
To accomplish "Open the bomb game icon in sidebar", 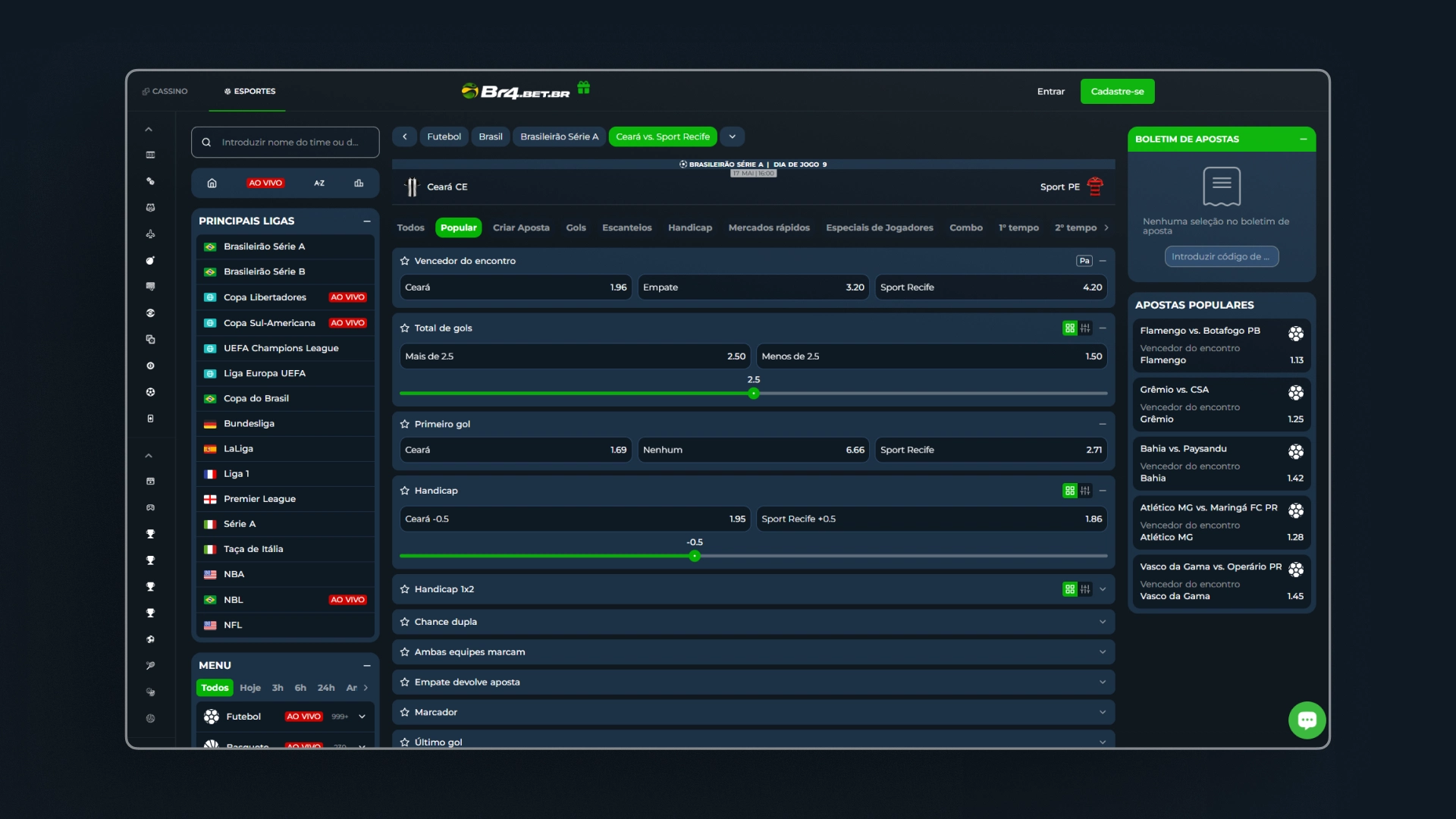I will pos(150,260).
